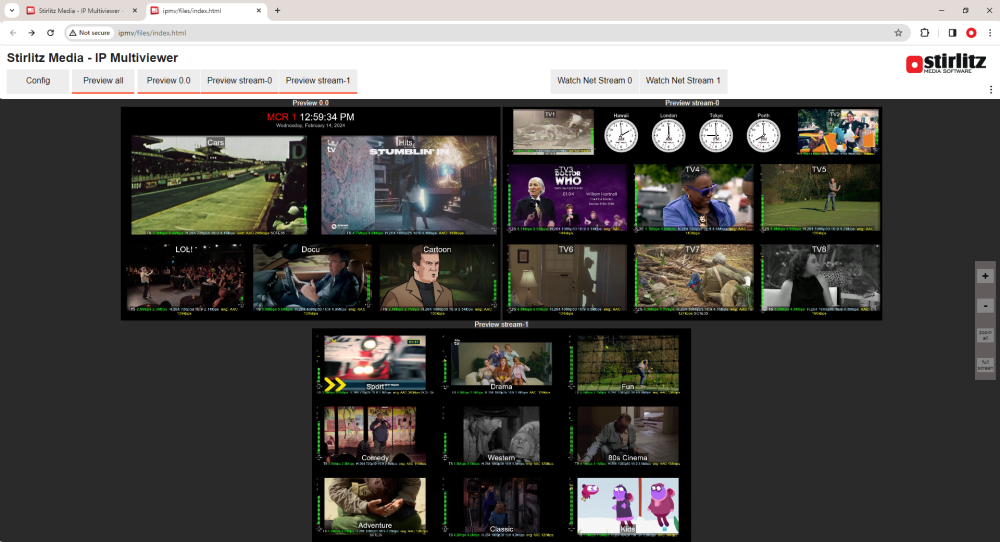
Task: Click the TV2 video tile
Action: (x=838, y=132)
